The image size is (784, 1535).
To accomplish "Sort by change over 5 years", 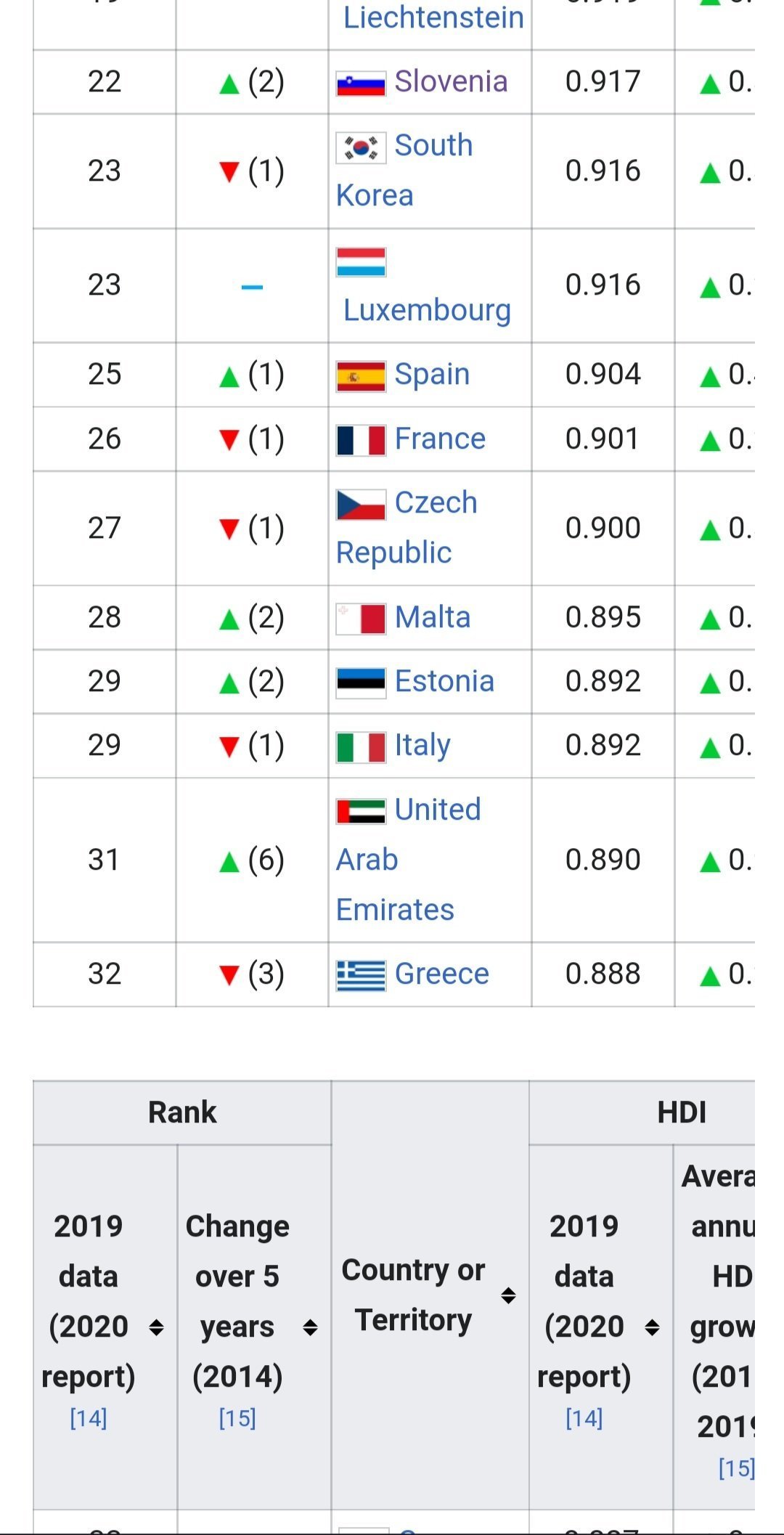I will coord(311,1328).
